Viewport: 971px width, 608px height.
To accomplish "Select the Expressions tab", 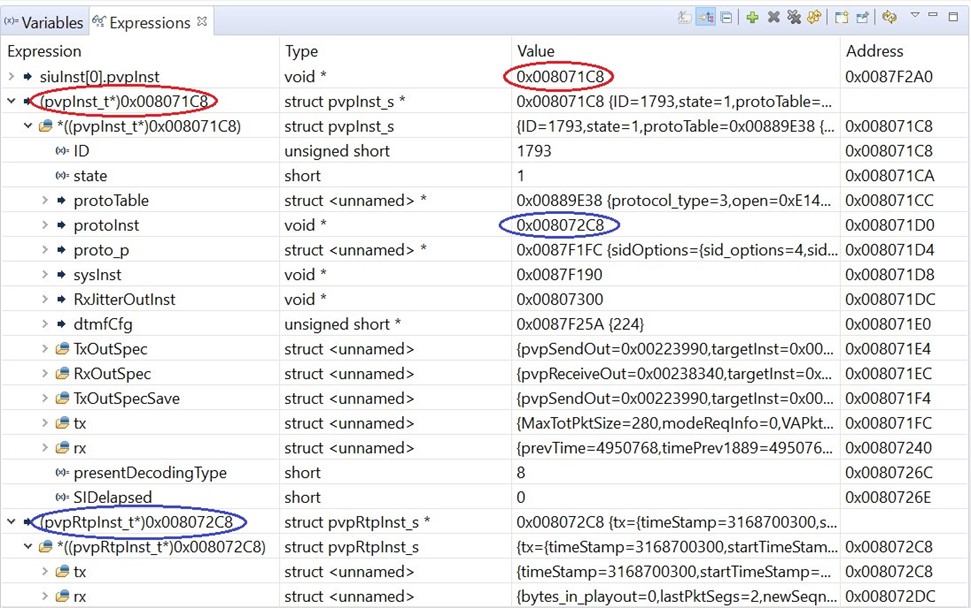I will (x=149, y=22).
